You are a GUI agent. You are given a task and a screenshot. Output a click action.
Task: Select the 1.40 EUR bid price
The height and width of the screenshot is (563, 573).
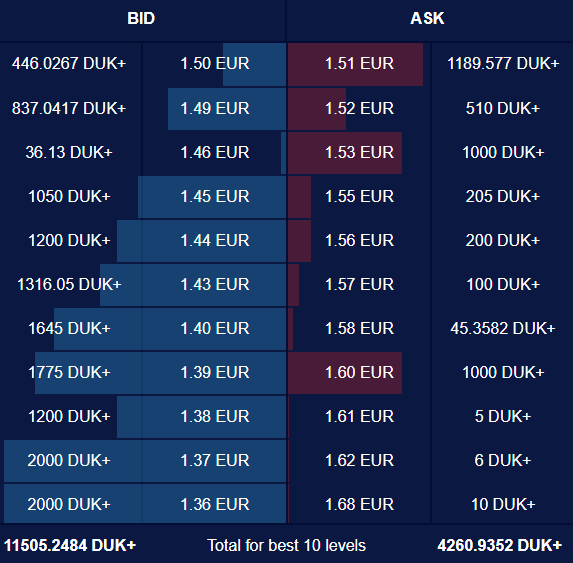(215, 328)
